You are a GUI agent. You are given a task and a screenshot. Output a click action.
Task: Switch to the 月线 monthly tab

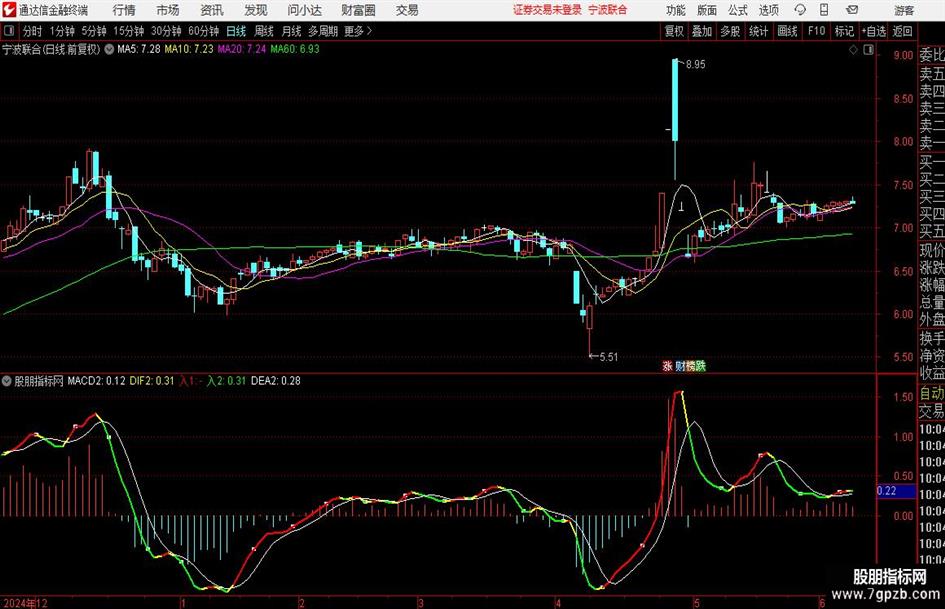pyautogui.click(x=291, y=31)
